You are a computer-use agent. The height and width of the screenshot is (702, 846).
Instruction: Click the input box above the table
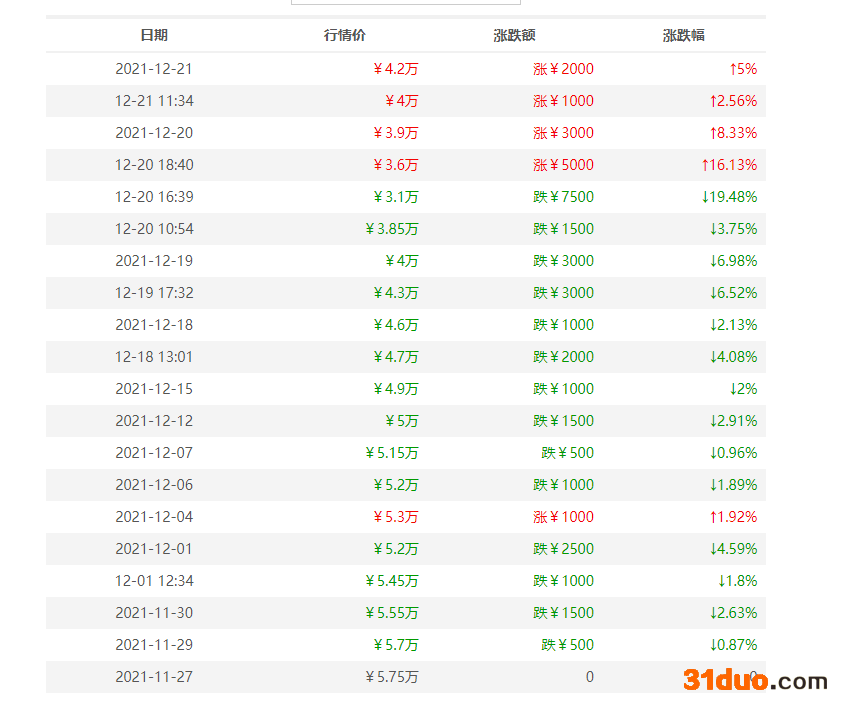pyautogui.click(x=405, y=3)
